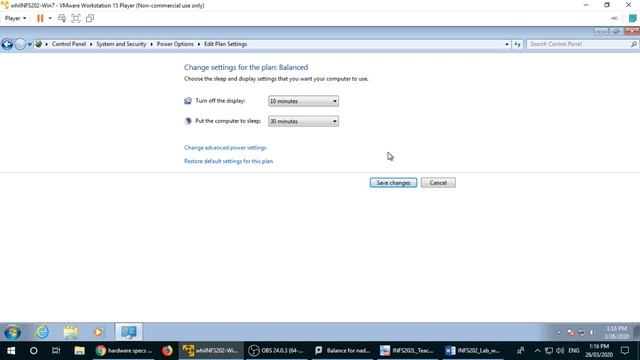Open Cortana search circle
This screenshot has height=360, width=640.
(33, 351)
